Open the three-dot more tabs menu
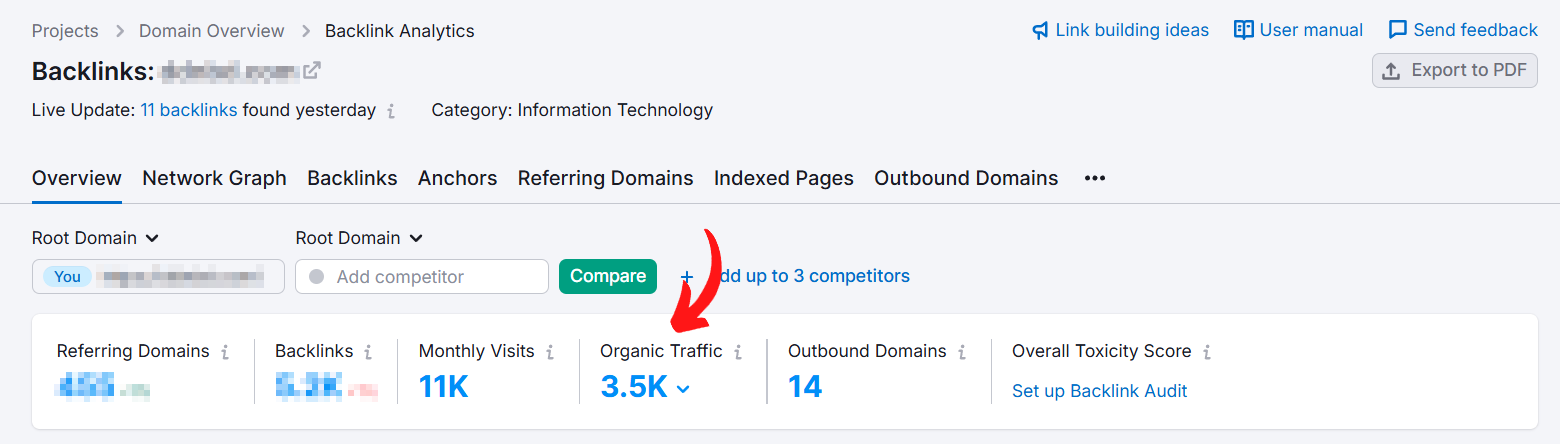Screen dimensions: 1560x444 click(1095, 178)
